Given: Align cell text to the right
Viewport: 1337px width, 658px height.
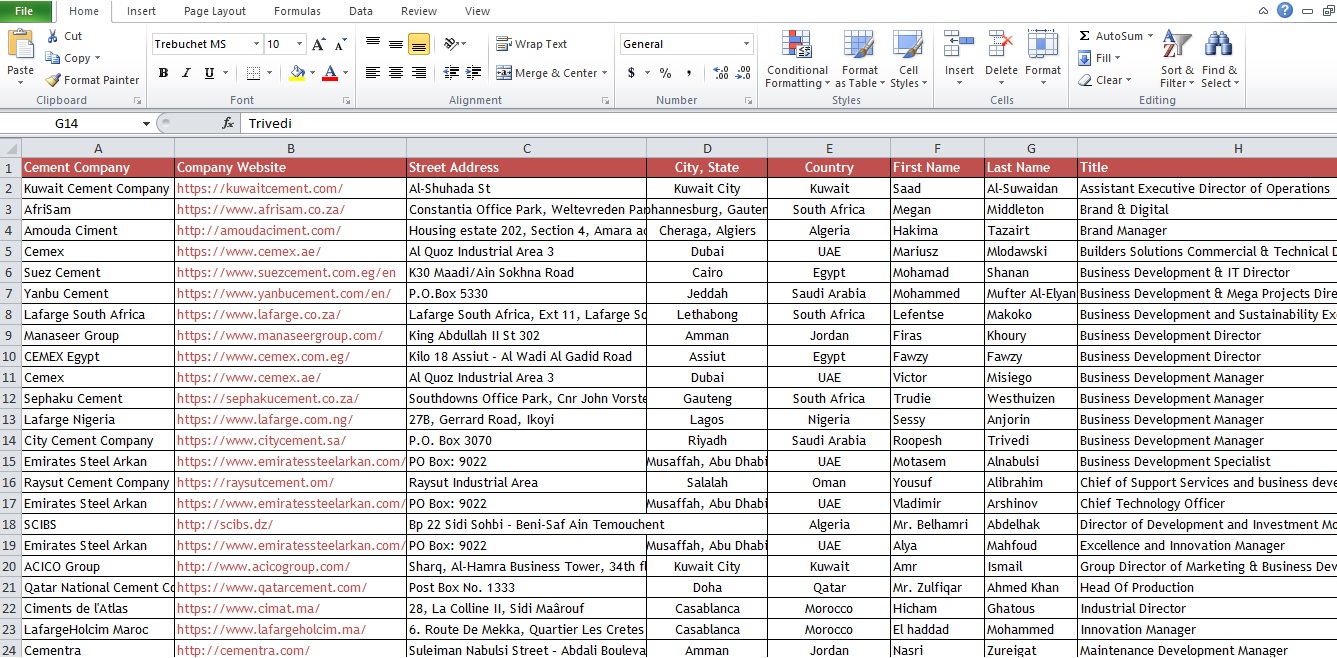Looking at the screenshot, I should point(419,73).
